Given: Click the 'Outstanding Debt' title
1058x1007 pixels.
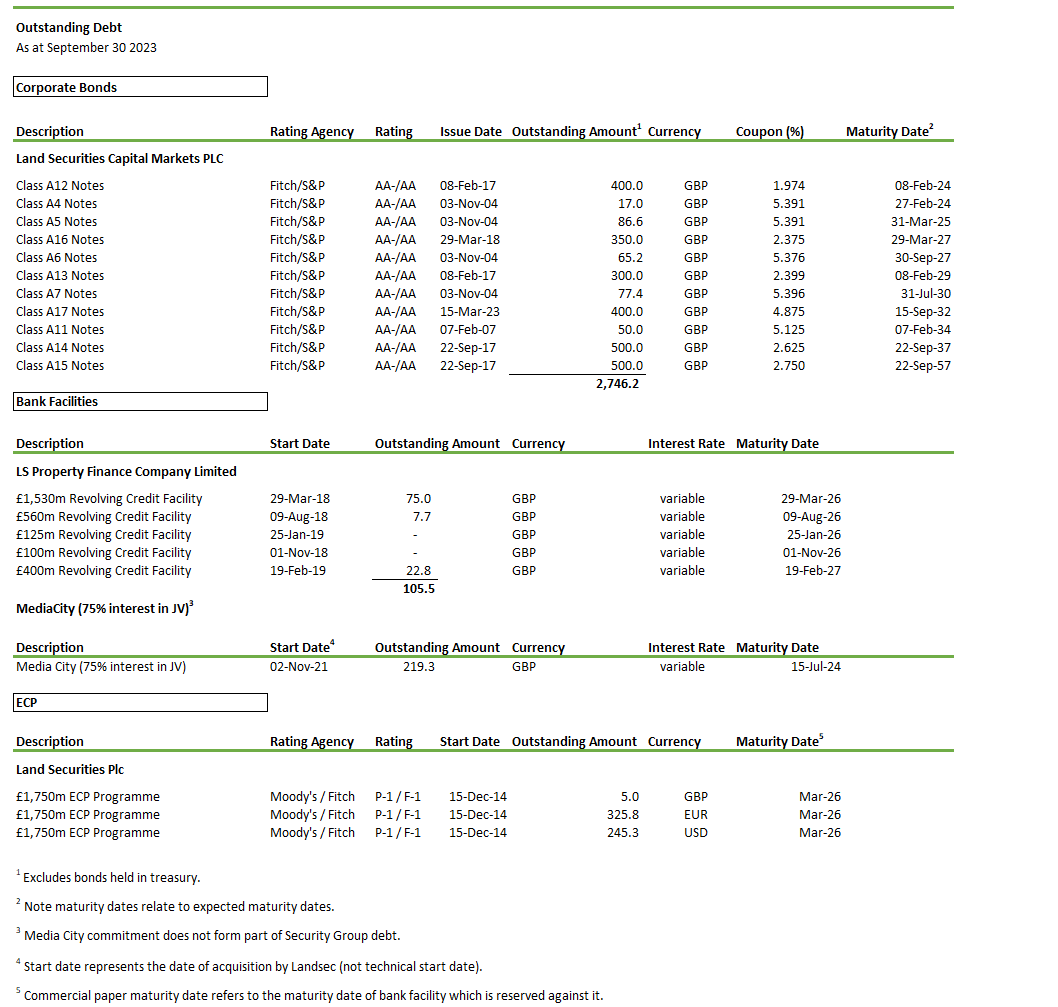Looking at the screenshot, I should (x=69, y=28).
